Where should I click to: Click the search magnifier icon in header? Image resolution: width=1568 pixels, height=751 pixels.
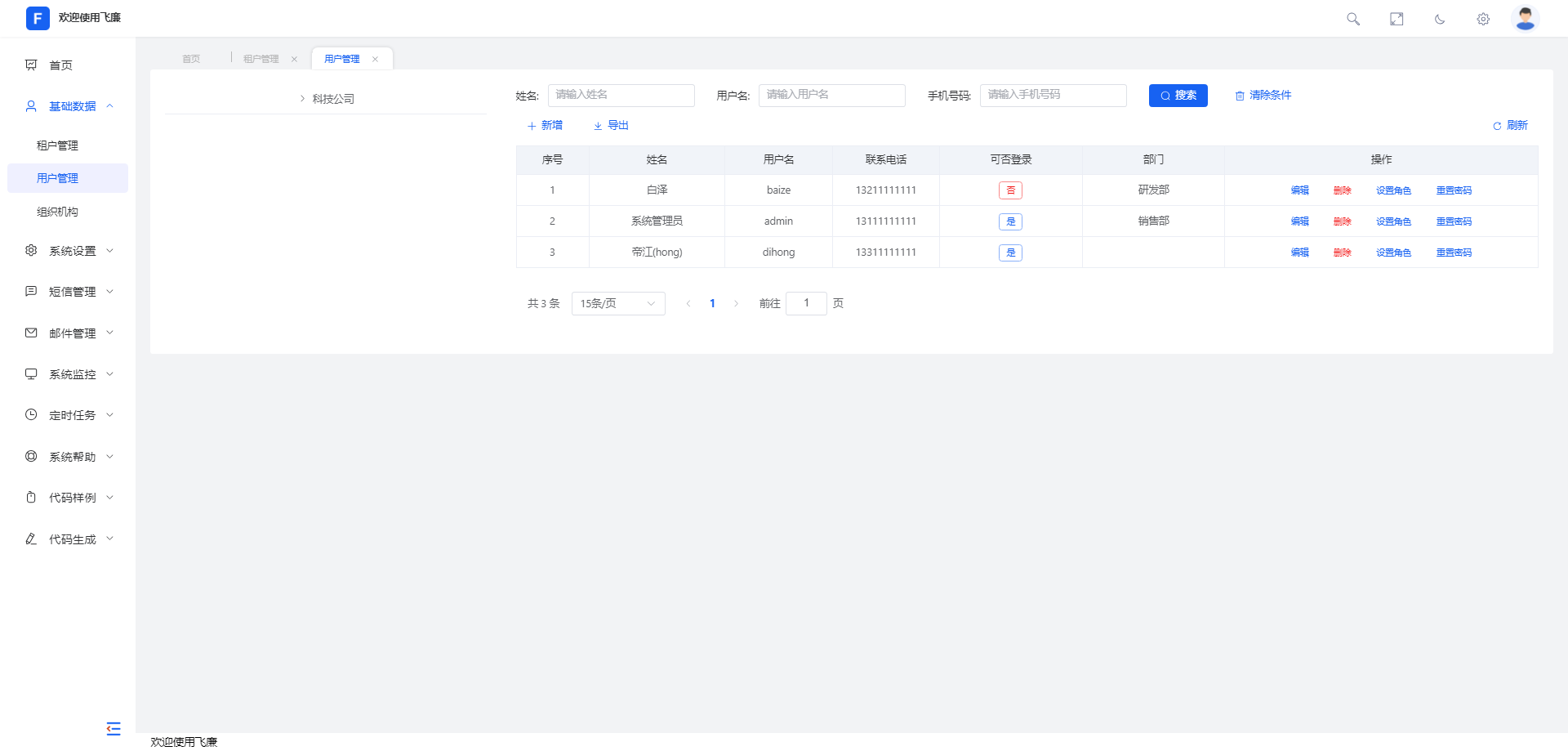pos(1352,19)
